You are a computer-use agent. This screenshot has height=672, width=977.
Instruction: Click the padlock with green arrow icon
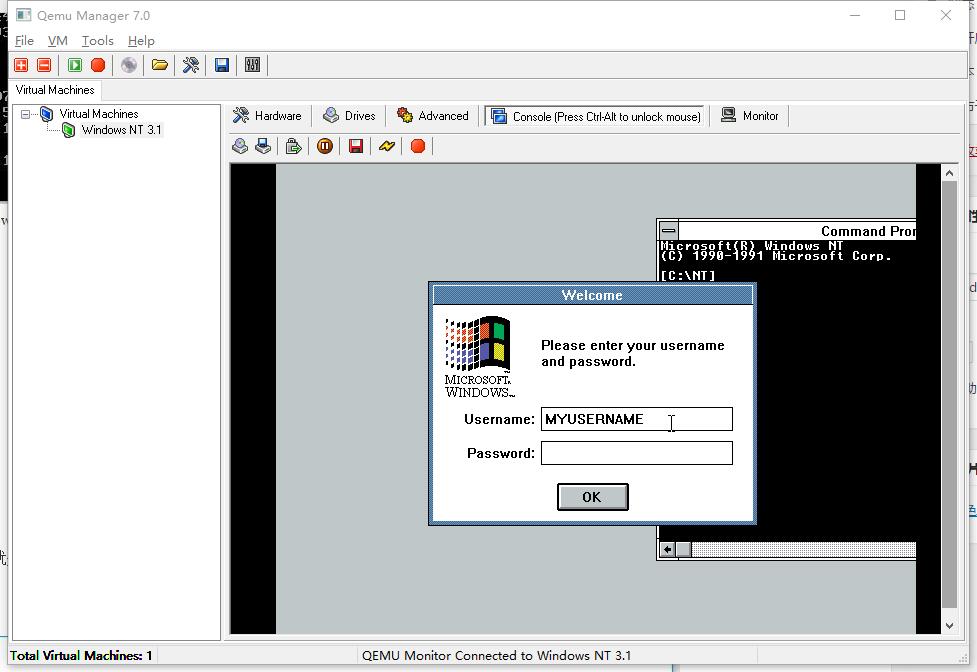(x=293, y=146)
